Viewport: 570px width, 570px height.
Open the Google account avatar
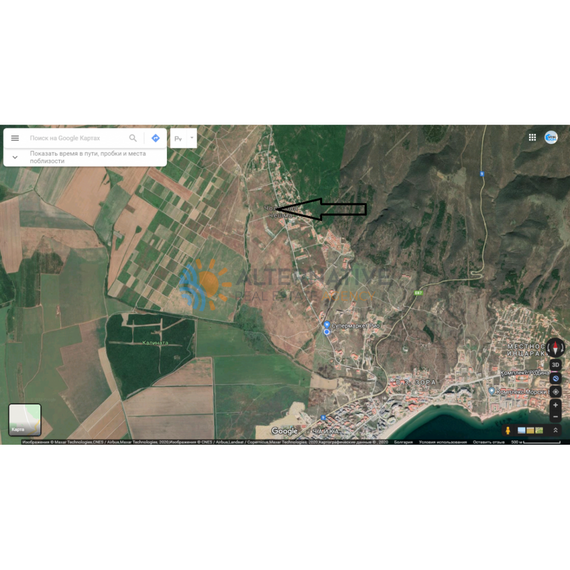(x=551, y=137)
